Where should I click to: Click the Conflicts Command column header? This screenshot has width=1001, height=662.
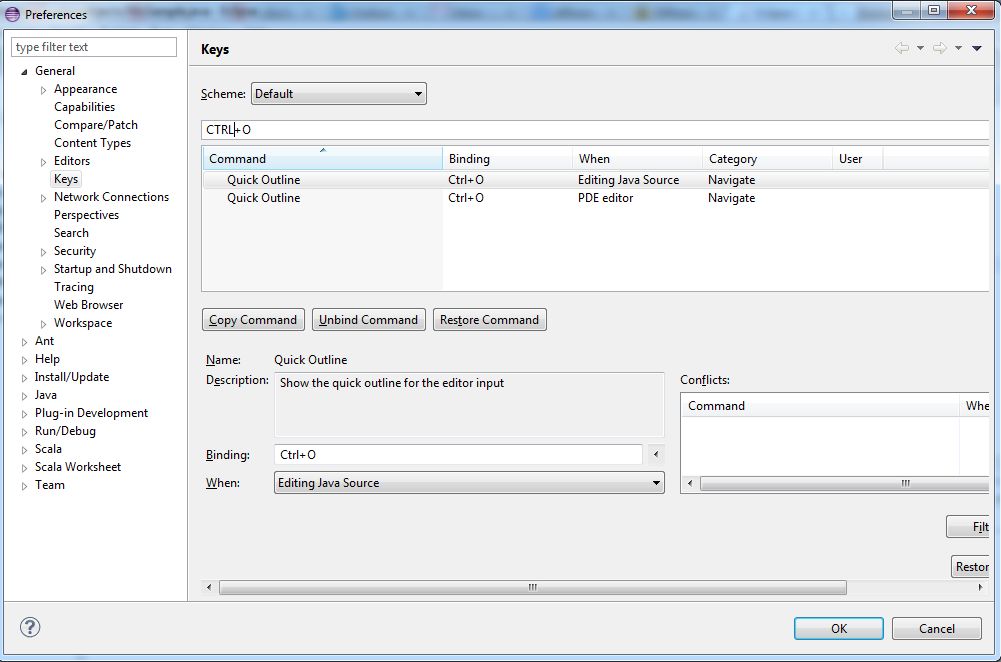tap(820, 406)
